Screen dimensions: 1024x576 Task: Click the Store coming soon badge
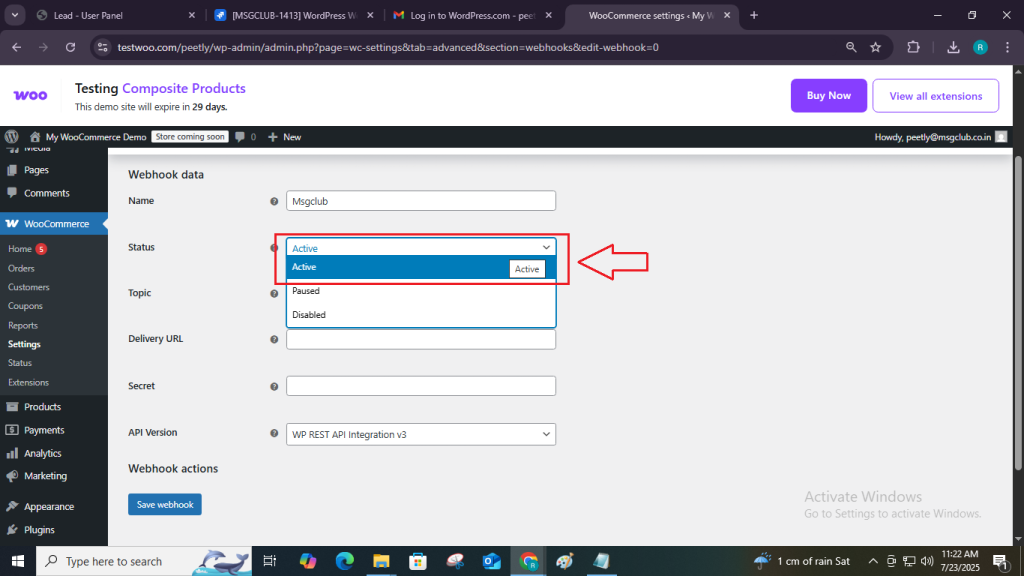190,136
